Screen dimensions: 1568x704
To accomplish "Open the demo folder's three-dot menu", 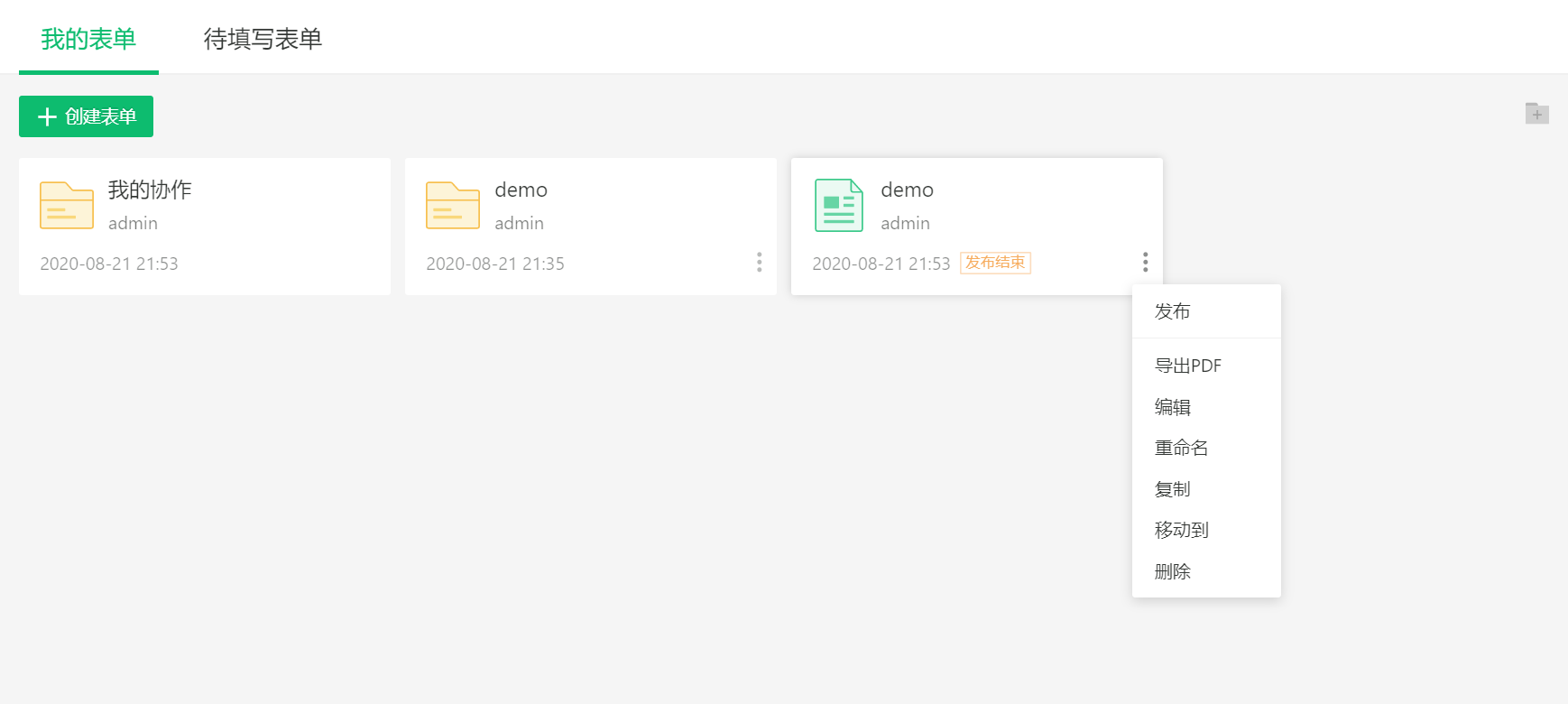I will 760,262.
